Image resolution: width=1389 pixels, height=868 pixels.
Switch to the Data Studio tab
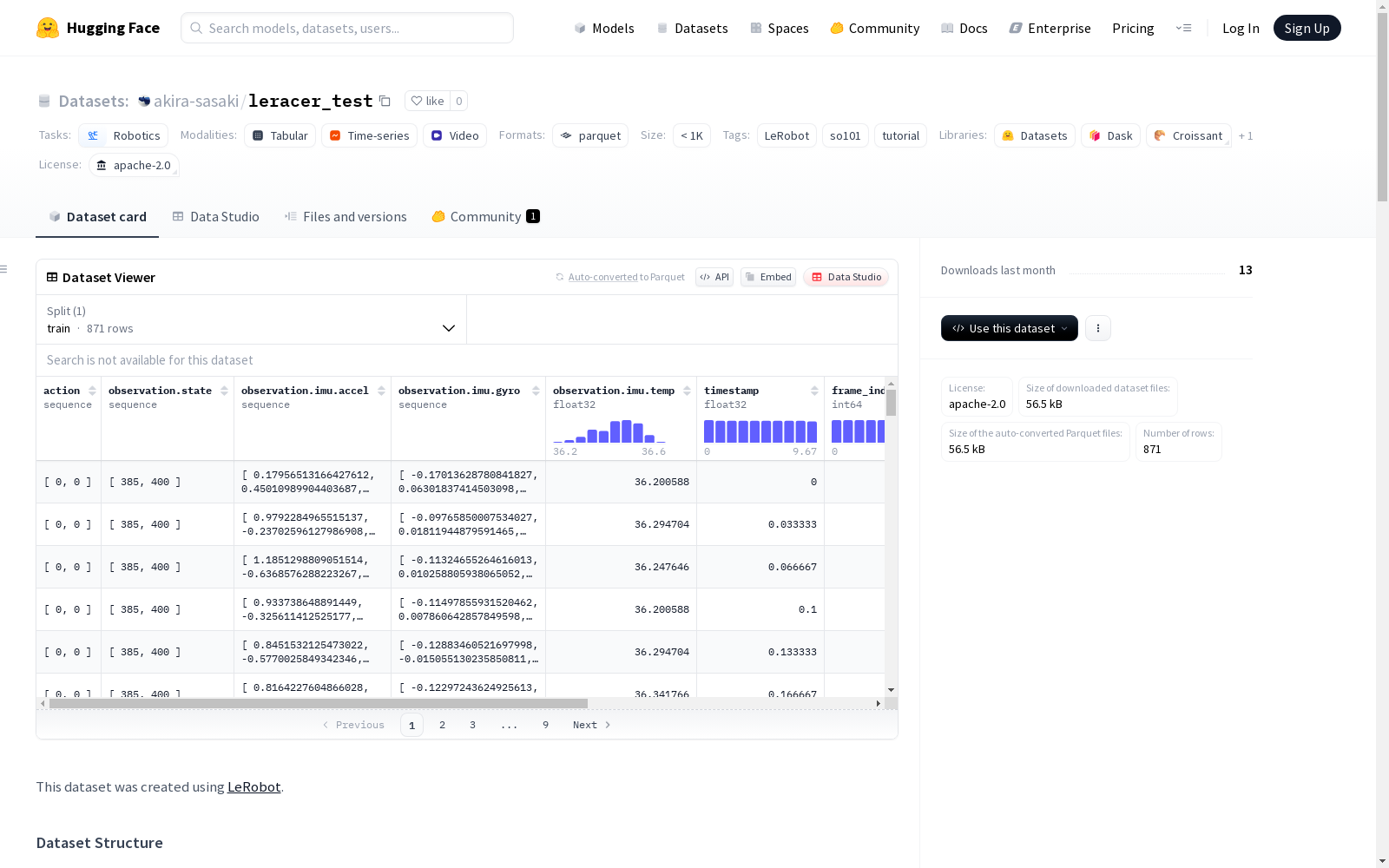click(216, 217)
